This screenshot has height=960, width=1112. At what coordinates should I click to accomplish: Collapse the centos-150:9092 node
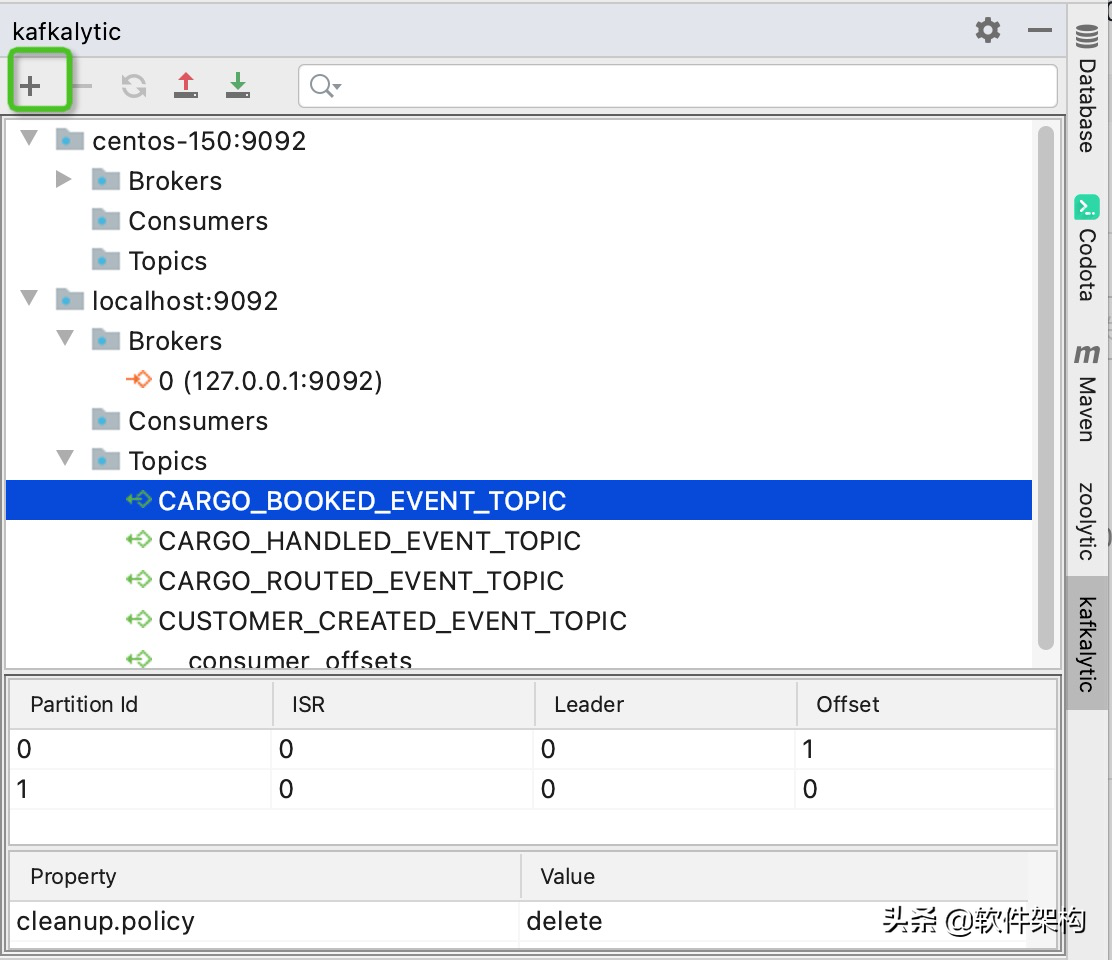(x=30, y=138)
